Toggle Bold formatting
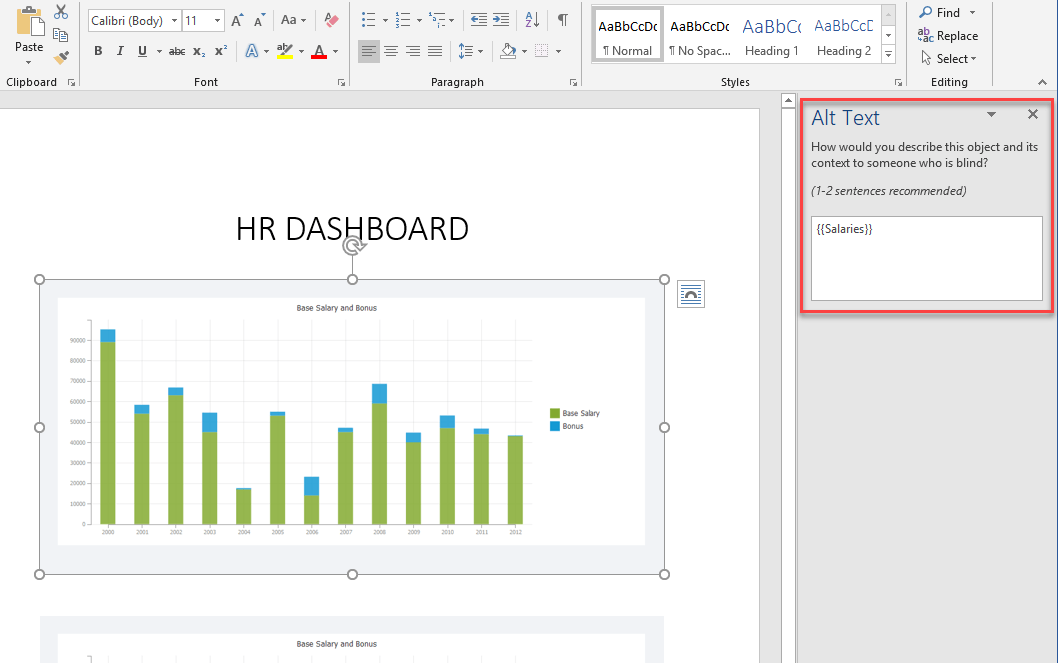1058x663 pixels. click(99, 51)
